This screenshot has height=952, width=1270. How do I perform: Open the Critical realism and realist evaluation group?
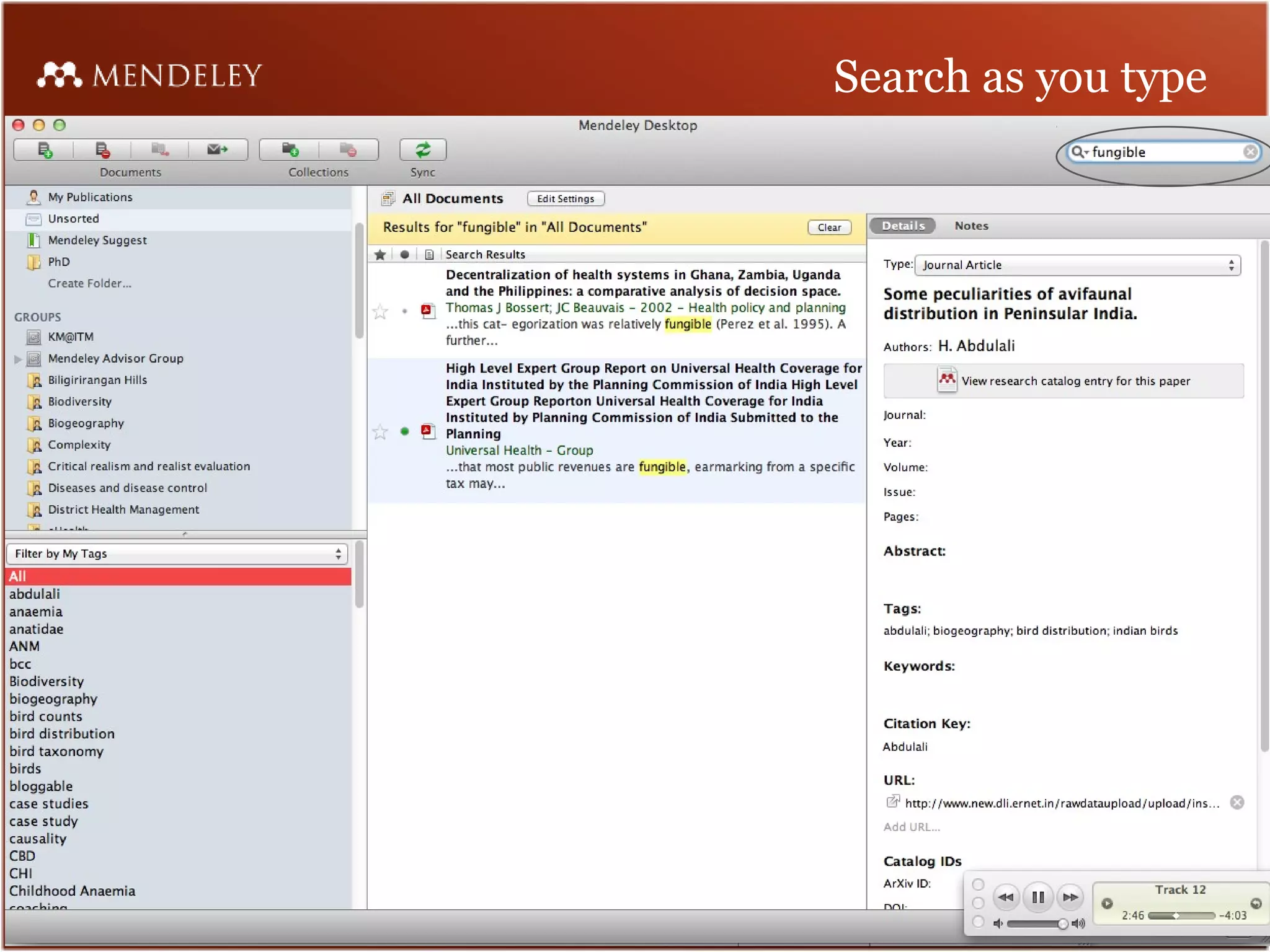(x=149, y=466)
